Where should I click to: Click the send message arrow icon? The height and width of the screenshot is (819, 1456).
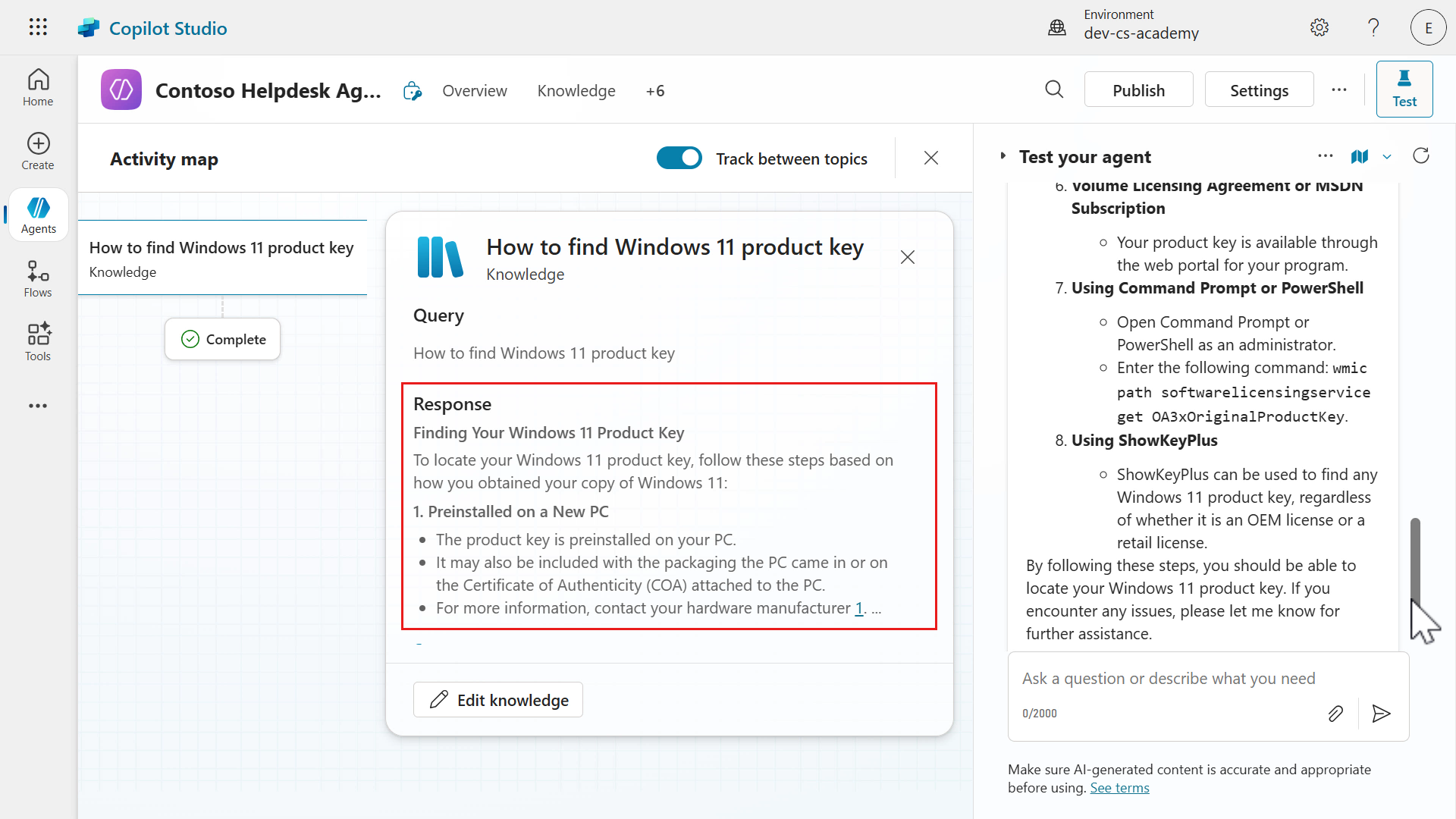[x=1381, y=714]
